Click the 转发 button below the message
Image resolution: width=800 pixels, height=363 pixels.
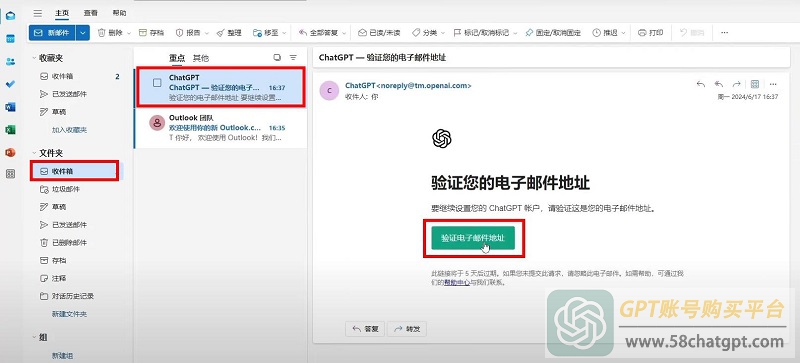point(407,329)
